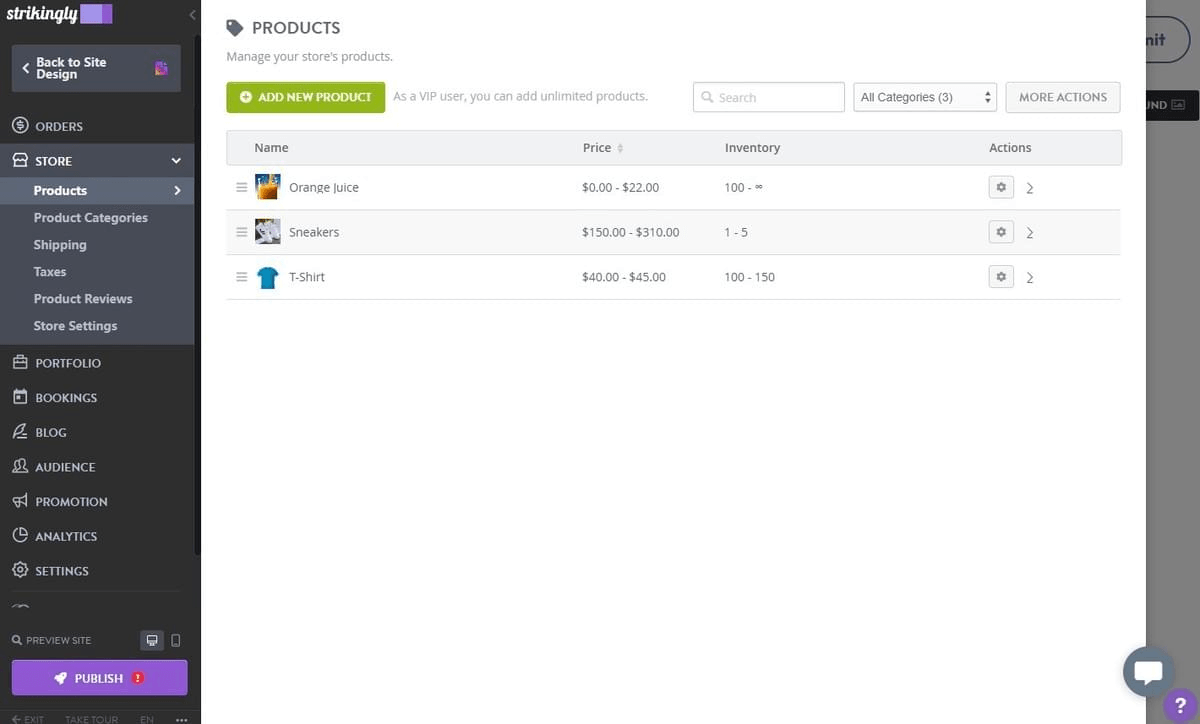Click the search magnifier icon in Preview Site
Screen dimensions: 1200x724
point(17,640)
